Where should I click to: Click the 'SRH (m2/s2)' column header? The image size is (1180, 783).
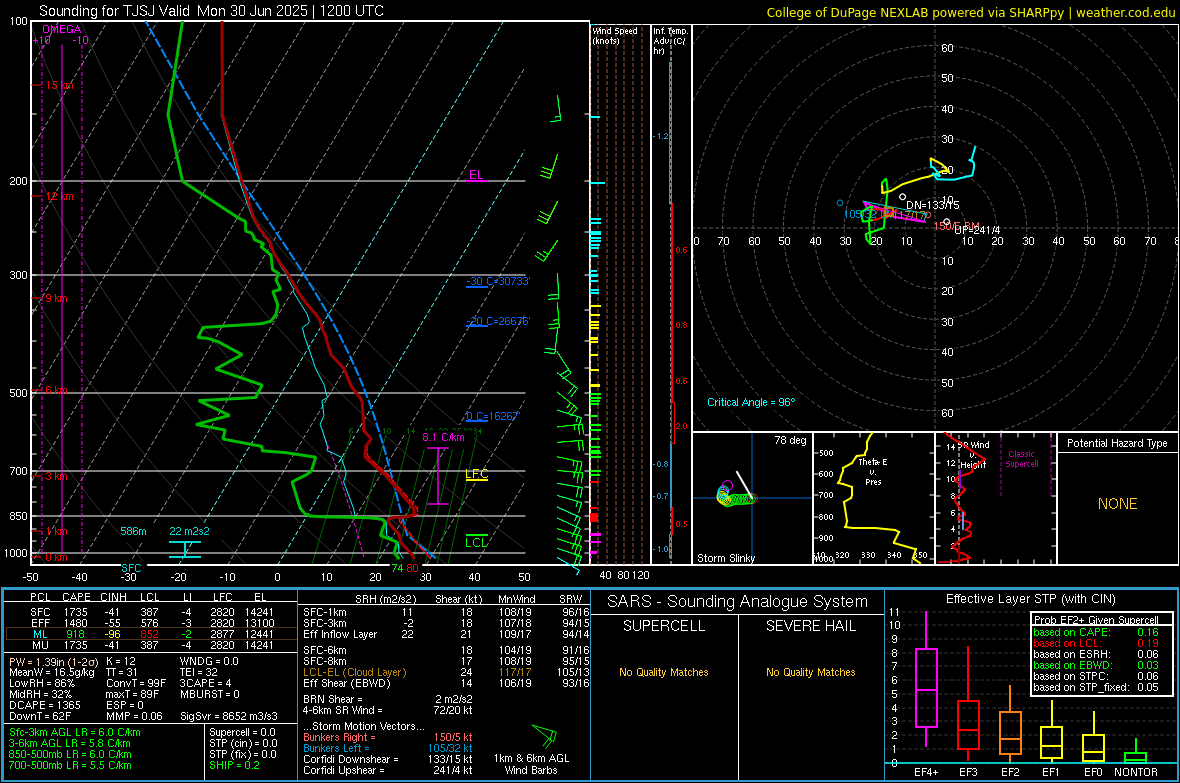tap(386, 599)
